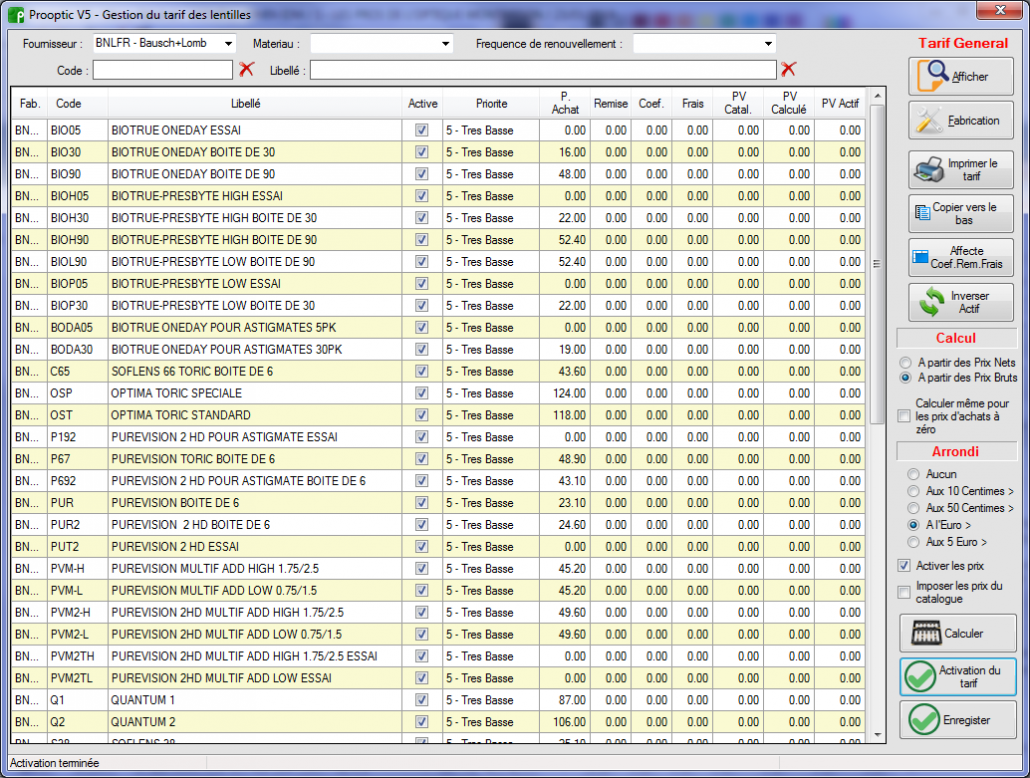Click the table vertical scrollbar thumb
This screenshot has width=1030, height=778.
click(876, 264)
